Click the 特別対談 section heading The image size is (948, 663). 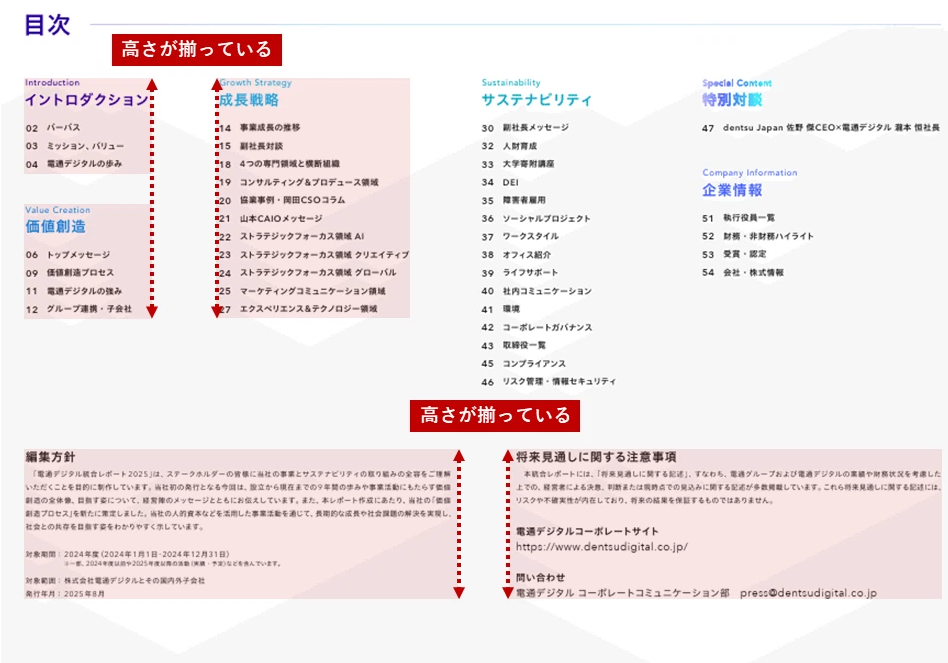pyautogui.click(x=732, y=100)
